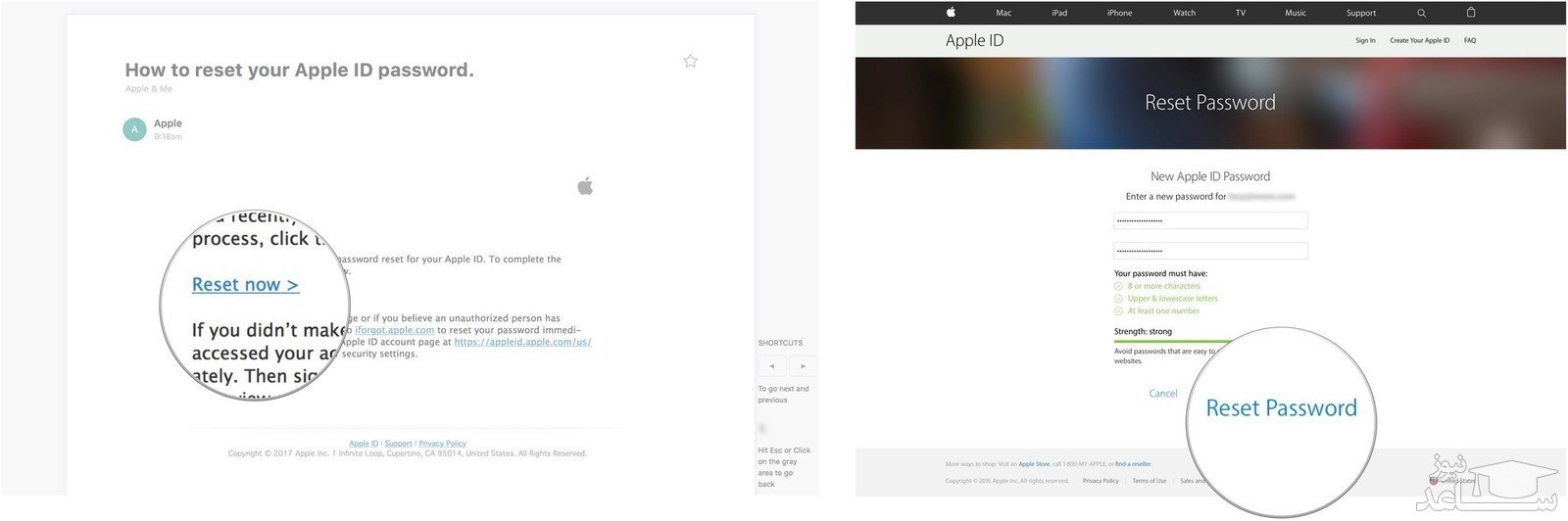Viewport: 1568px width, 521px height.
Task: Click Create Your Apple ID link
Action: [x=1419, y=40]
